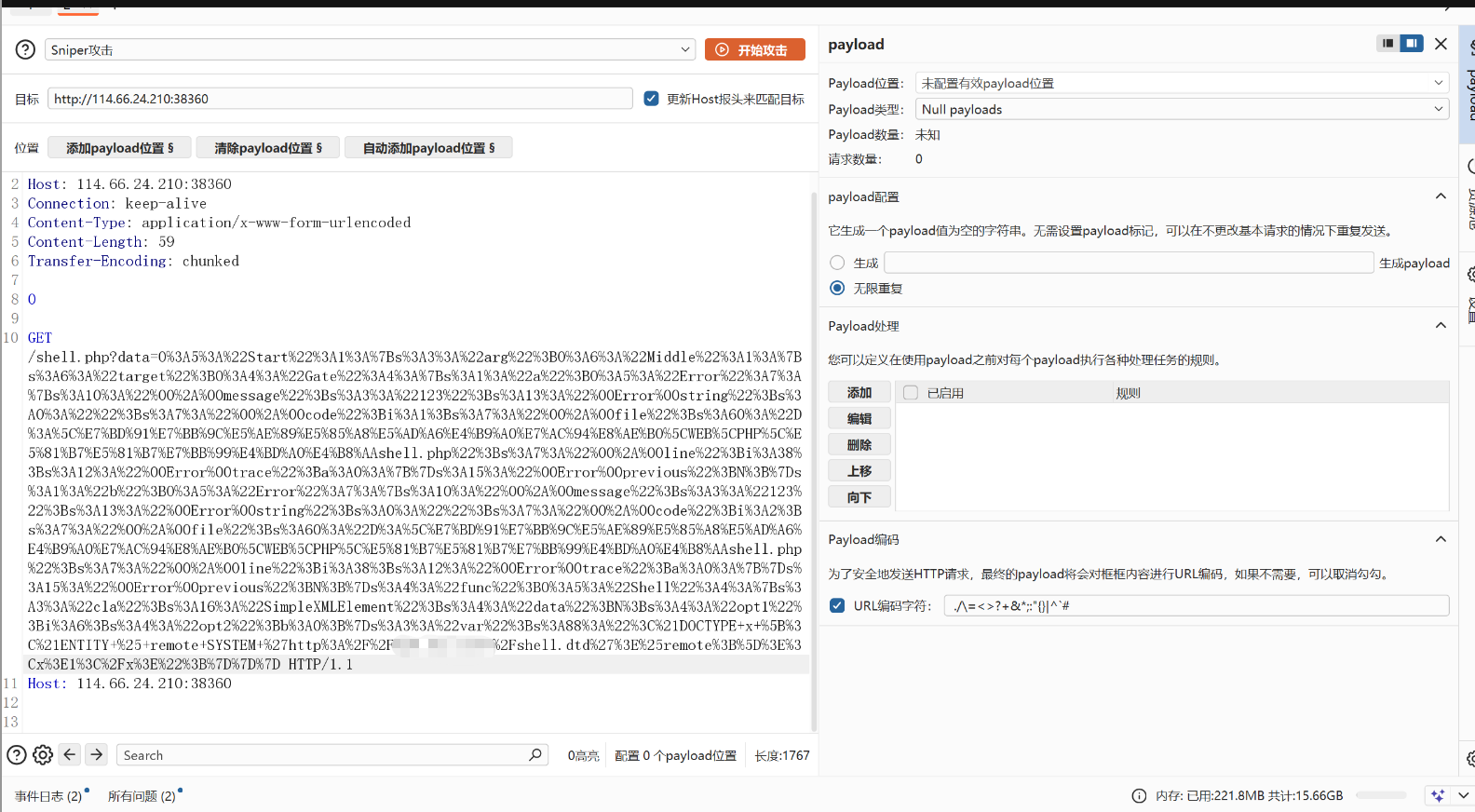This screenshot has height=812, width=1475.
Task: Select the payload tab in right sidebar
Action: (1469, 84)
